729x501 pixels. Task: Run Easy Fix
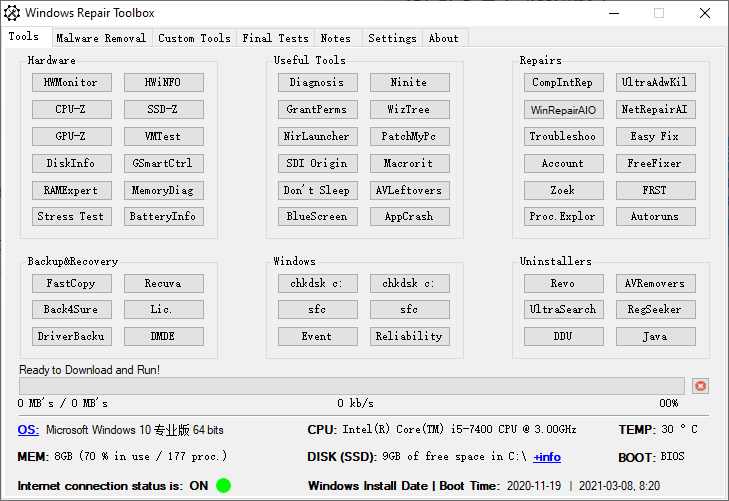pyautogui.click(x=656, y=136)
